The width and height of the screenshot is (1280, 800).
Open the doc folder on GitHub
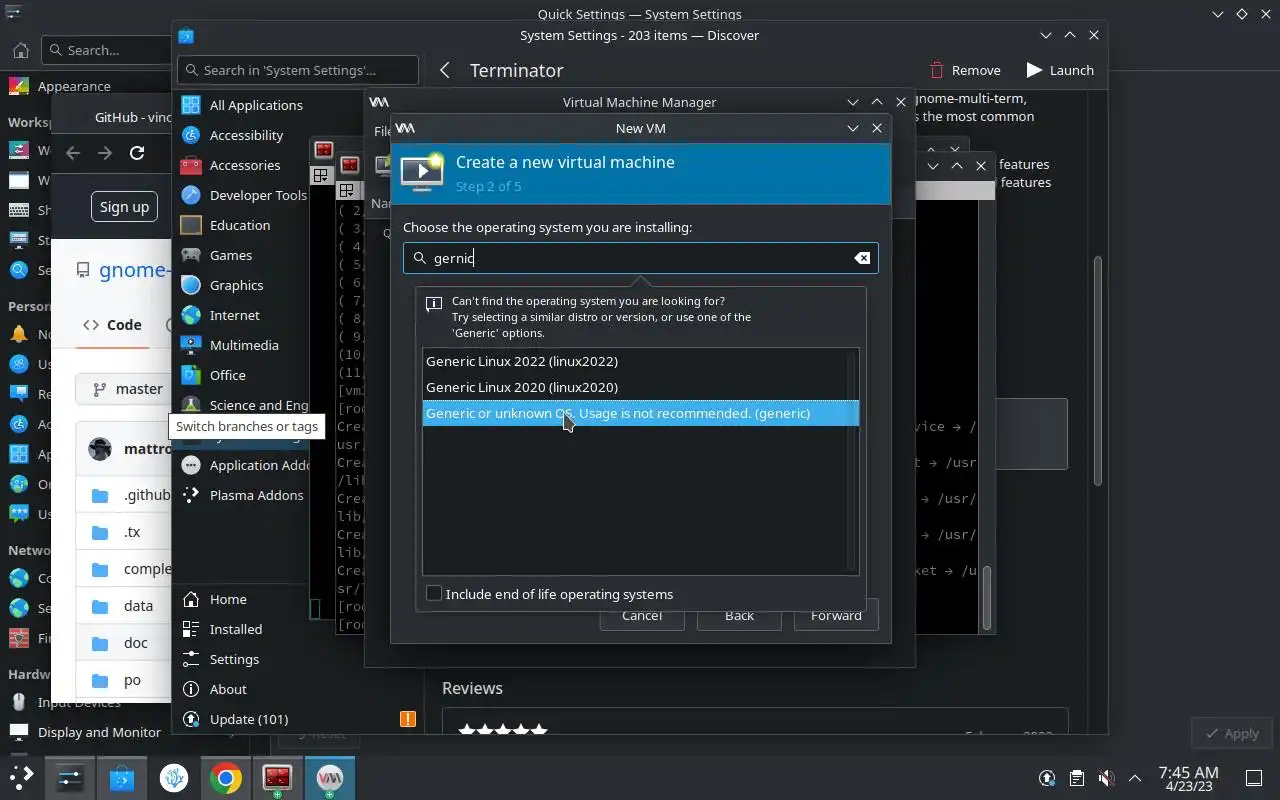point(136,643)
